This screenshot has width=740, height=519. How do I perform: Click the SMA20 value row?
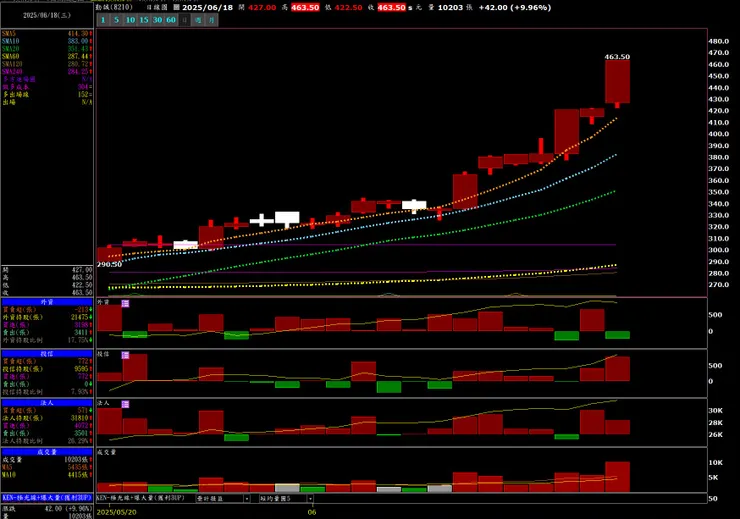point(47,49)
